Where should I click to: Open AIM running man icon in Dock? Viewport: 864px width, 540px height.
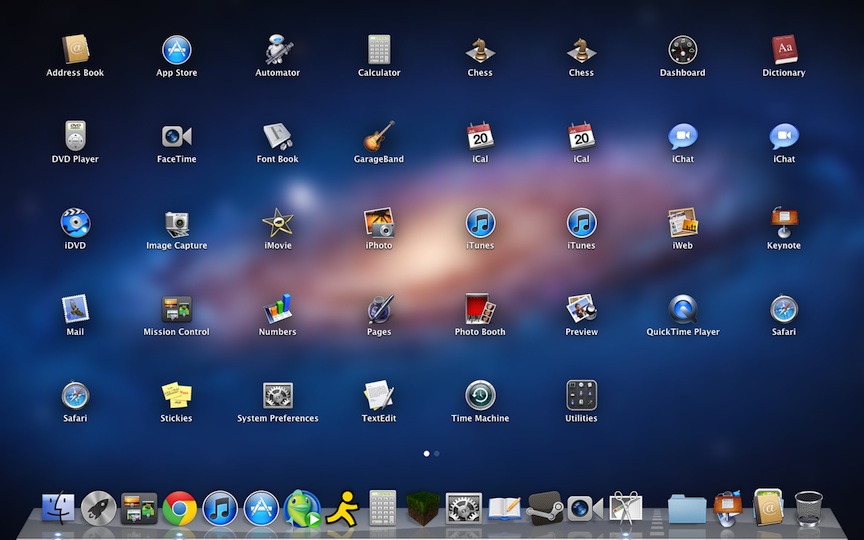coord(342,509)
